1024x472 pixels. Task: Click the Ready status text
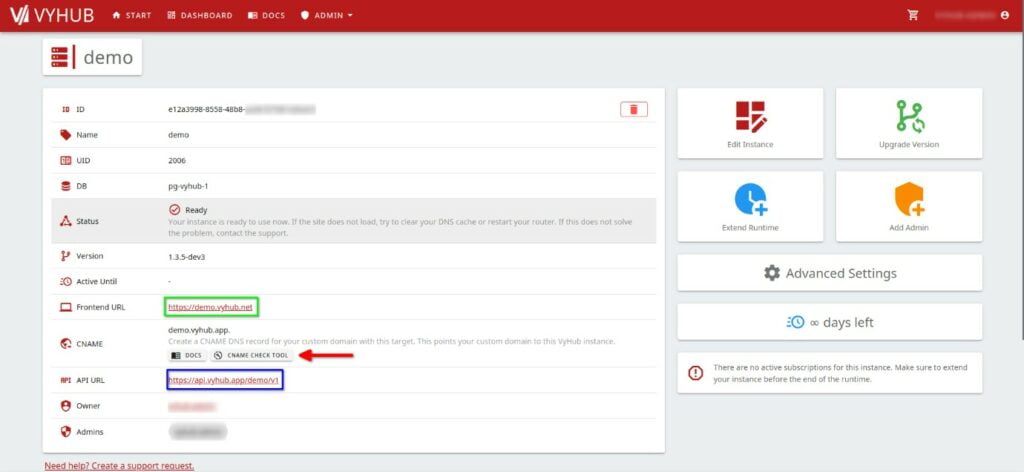[197, 210]
